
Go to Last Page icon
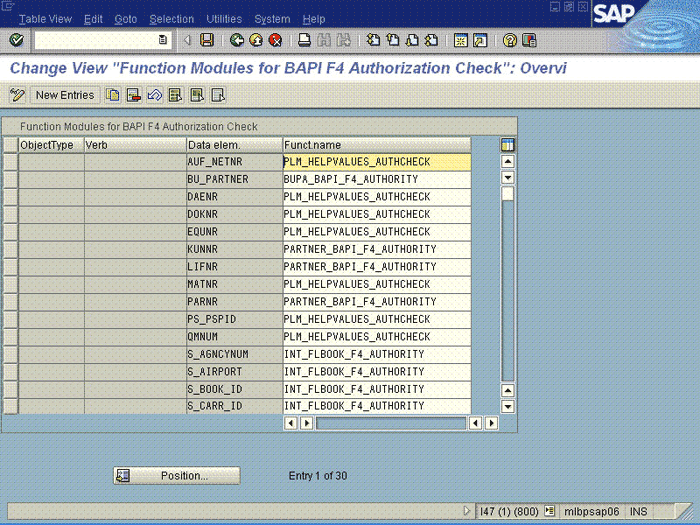431,40
